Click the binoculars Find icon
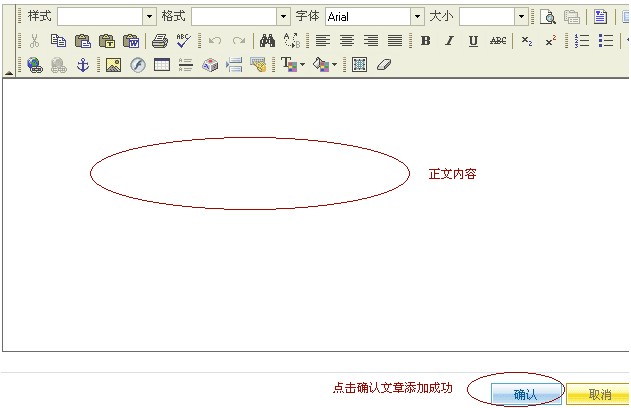The height and width of the screenshot is (408, 631). (267, 41)
